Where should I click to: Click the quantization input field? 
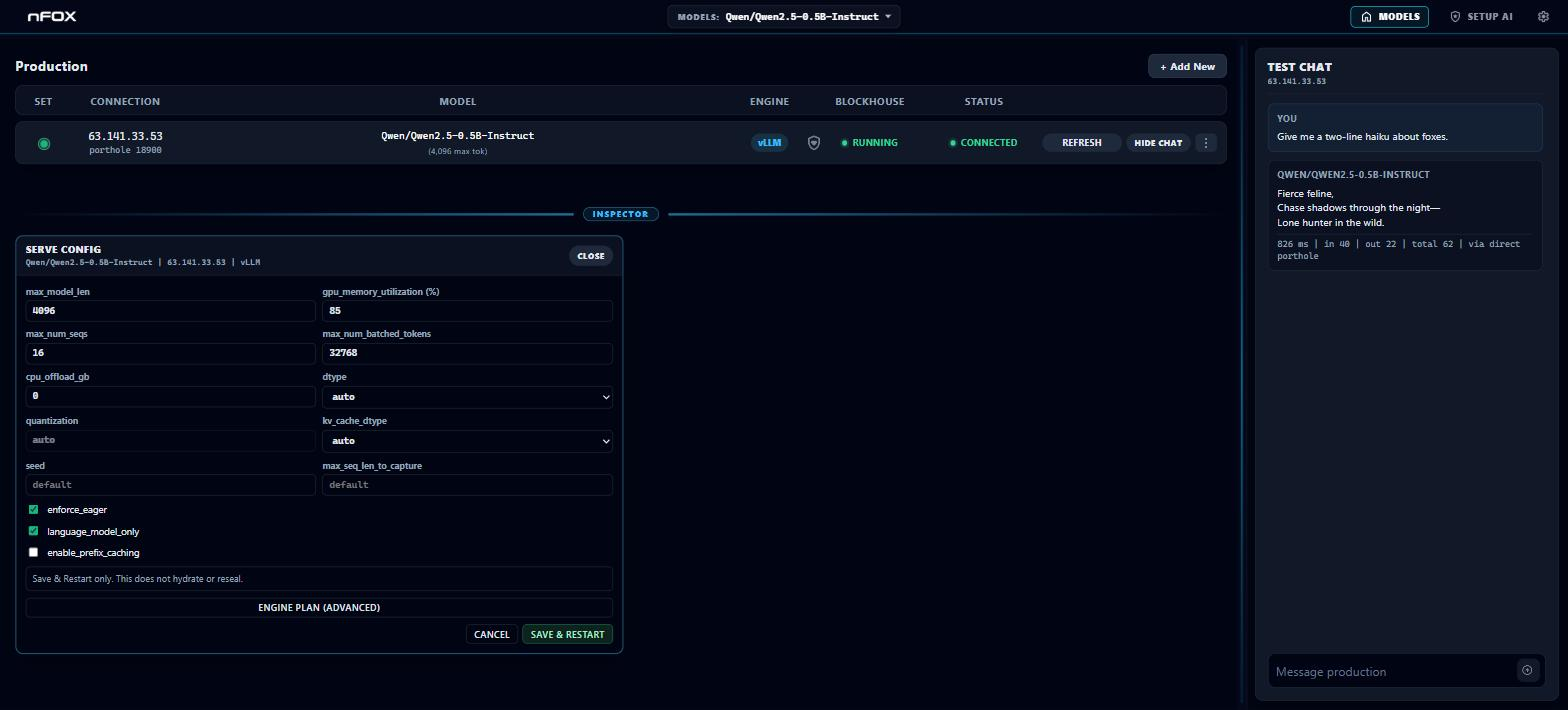point(170,440)
